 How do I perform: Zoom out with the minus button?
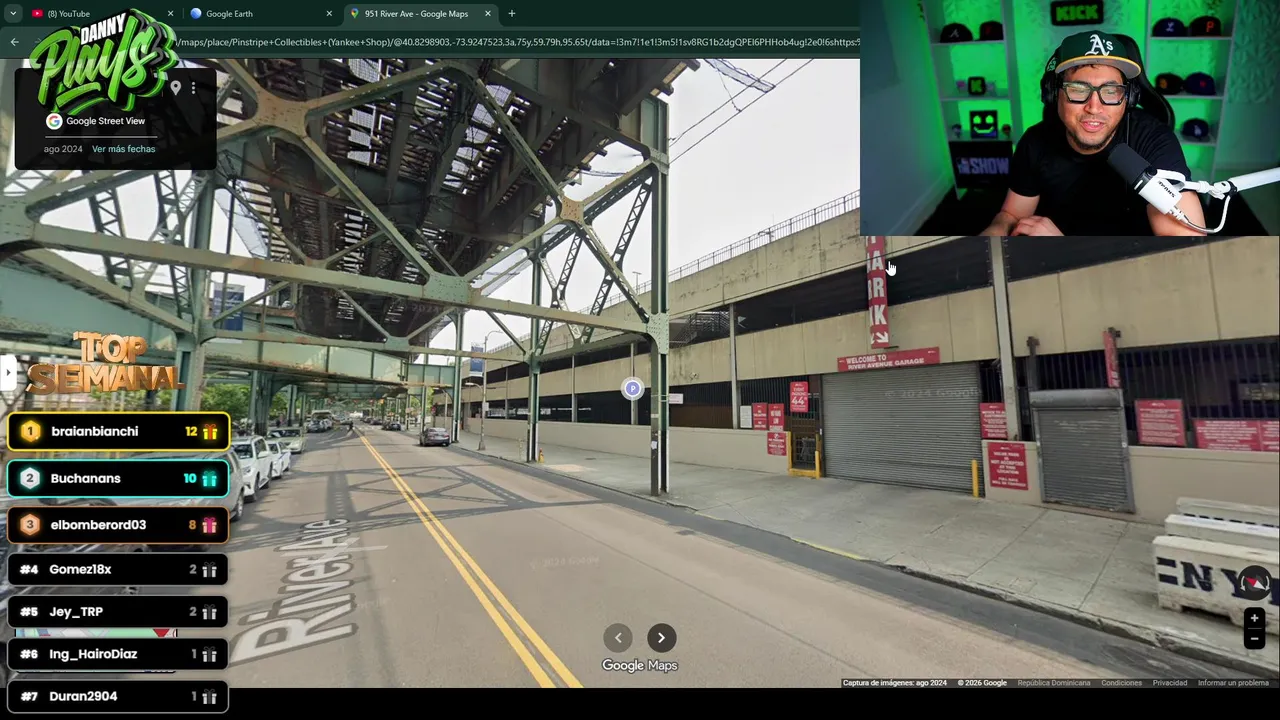tap(1254, 639)
